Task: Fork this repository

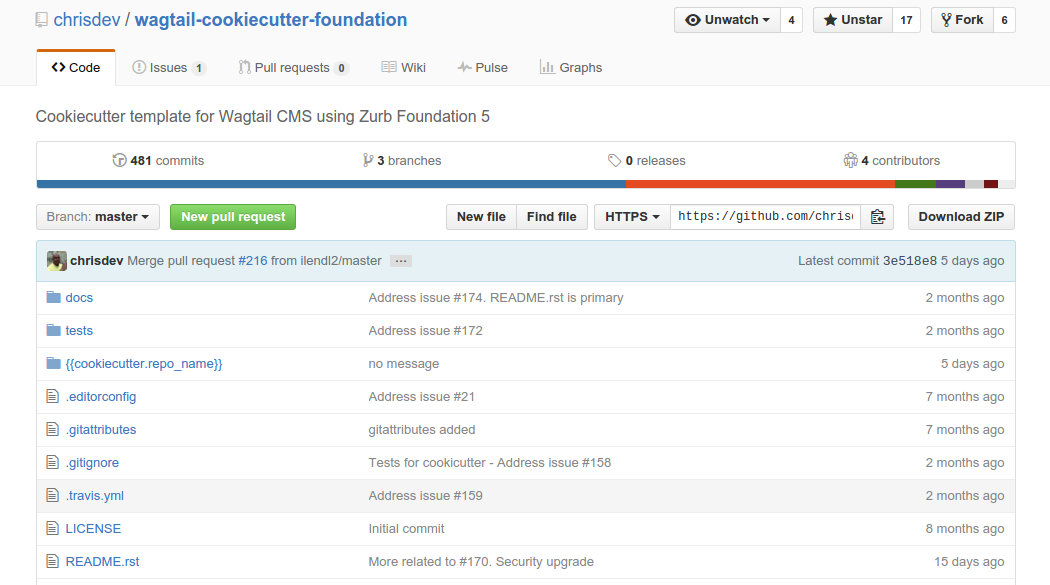Action: [x=962, y=20]
